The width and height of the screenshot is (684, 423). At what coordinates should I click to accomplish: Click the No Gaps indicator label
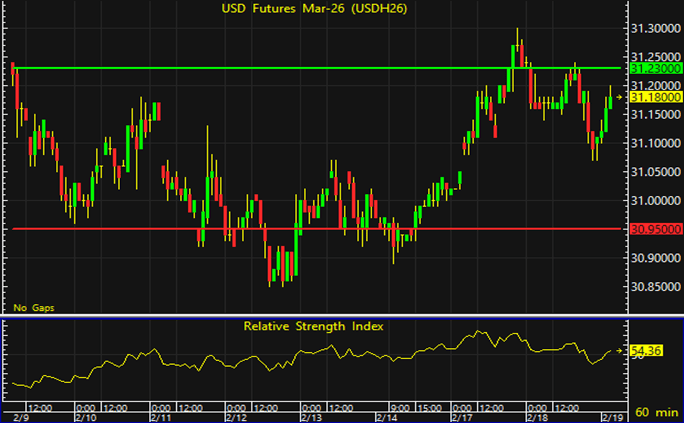[31, 306]
